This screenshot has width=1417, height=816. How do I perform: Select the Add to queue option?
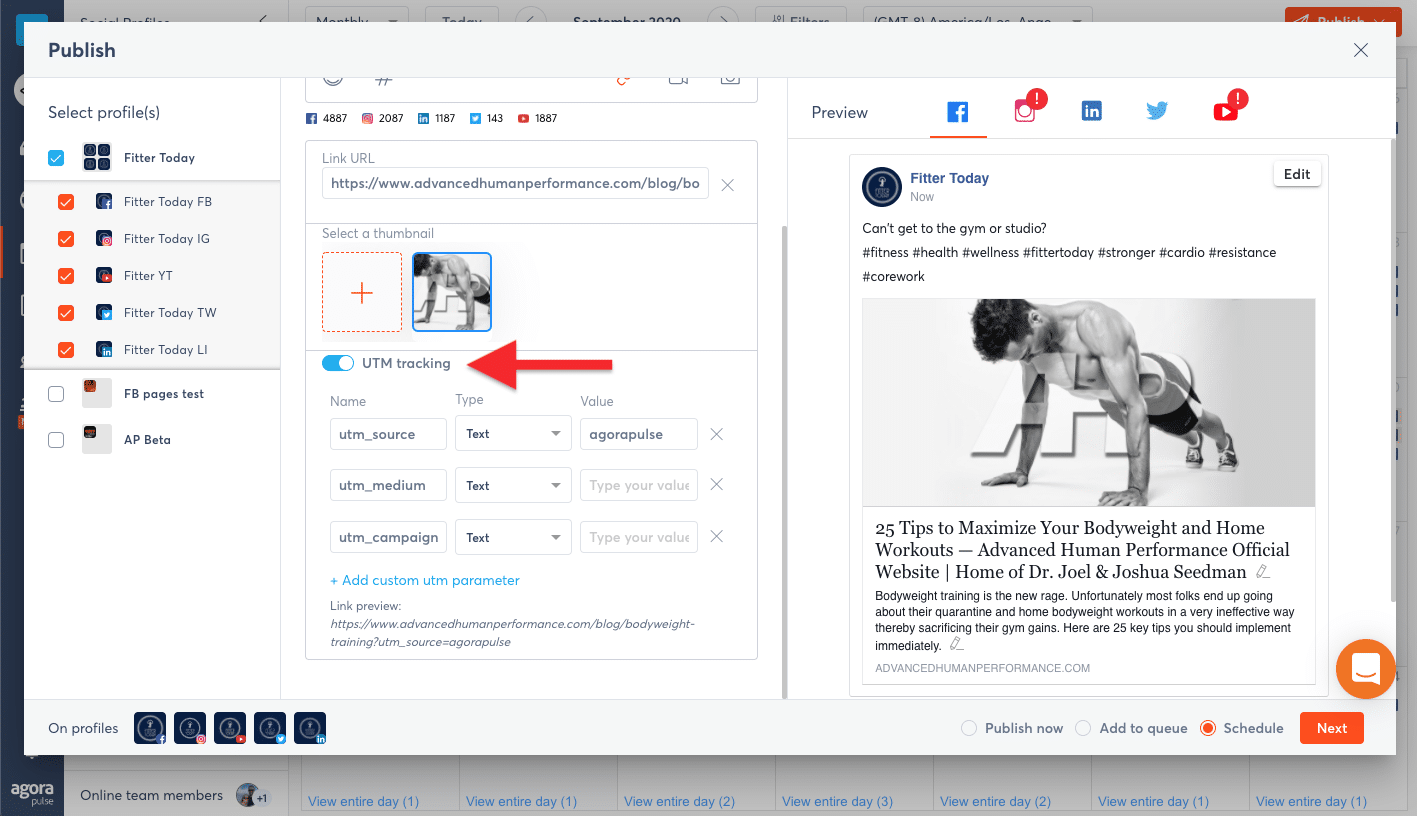[x=1083, y=728]
